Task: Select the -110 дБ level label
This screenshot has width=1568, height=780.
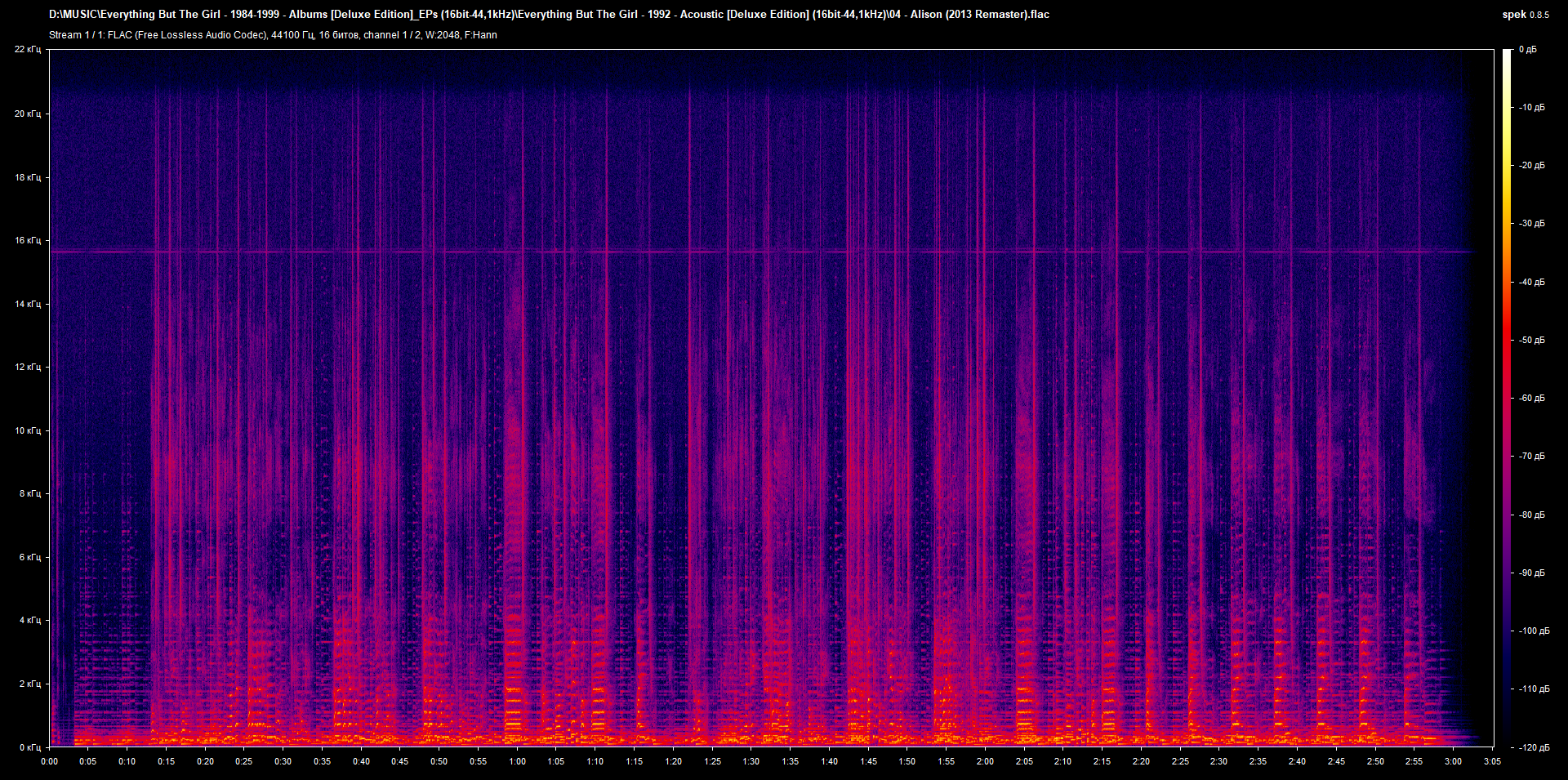Action: (1534, 689)
